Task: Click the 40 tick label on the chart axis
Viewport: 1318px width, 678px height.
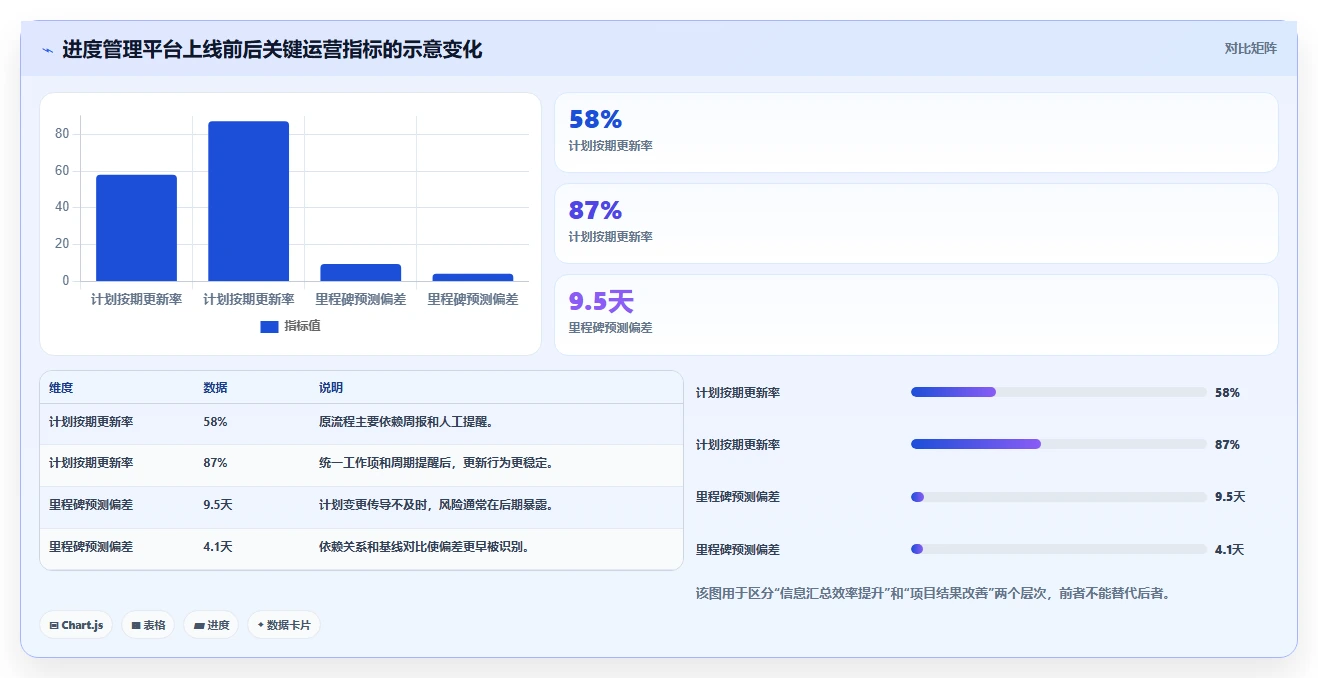Action: (62, 207)
